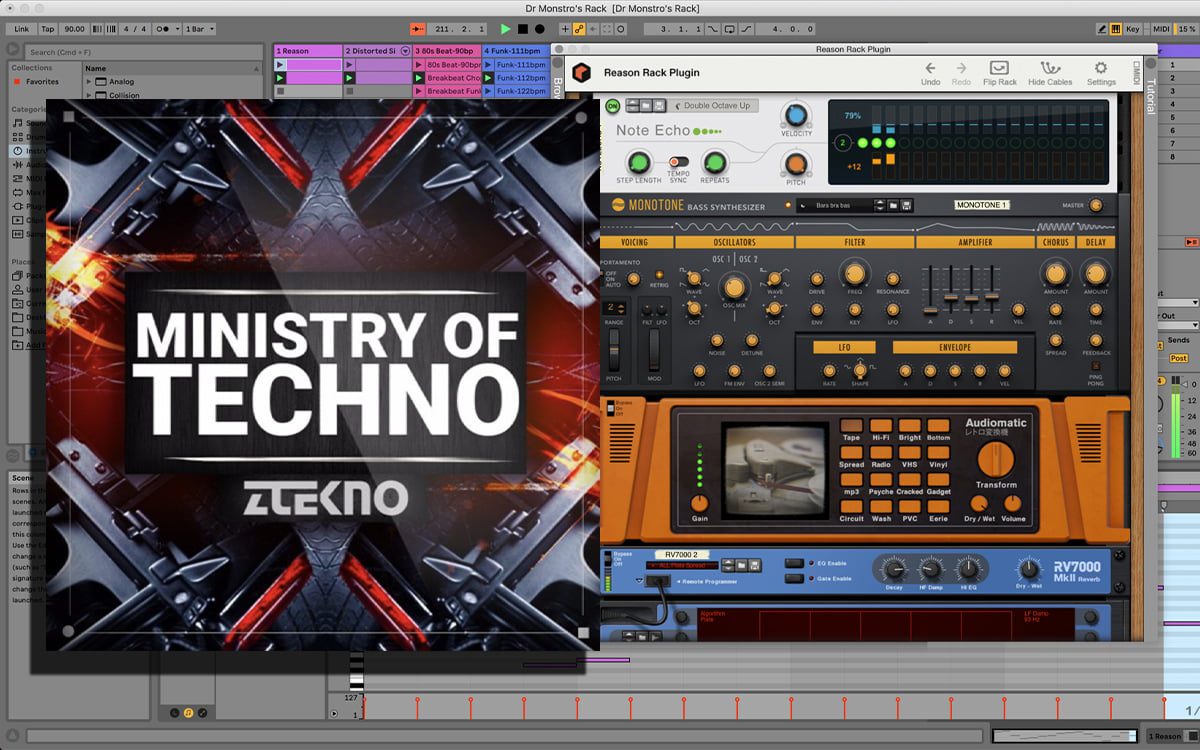Toggle Key map mode
Image resolution: width=1200 pixels, height=750 pixels.
[x=1133, y=29]
